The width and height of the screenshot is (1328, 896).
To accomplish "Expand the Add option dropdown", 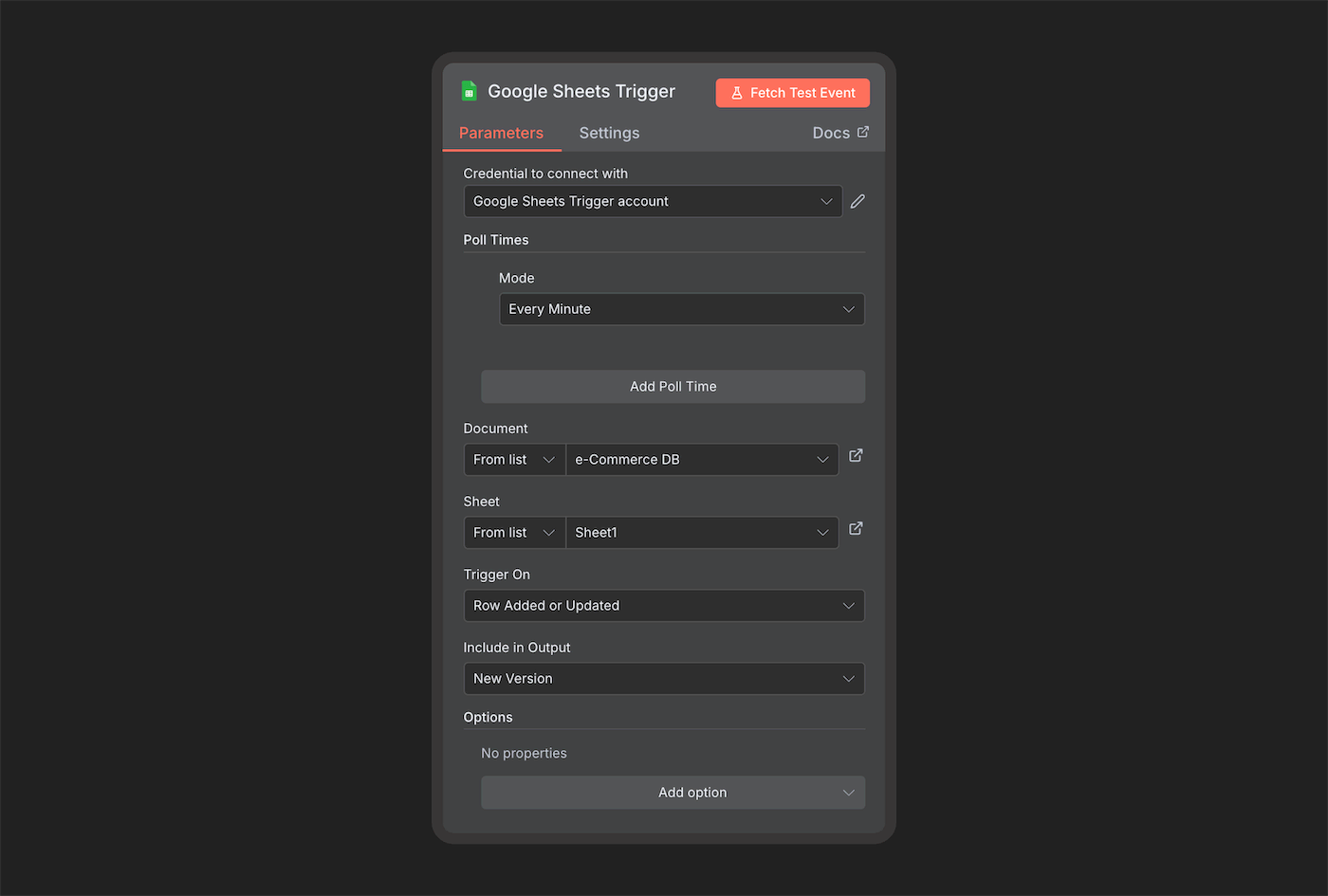I will pos(673,793).
